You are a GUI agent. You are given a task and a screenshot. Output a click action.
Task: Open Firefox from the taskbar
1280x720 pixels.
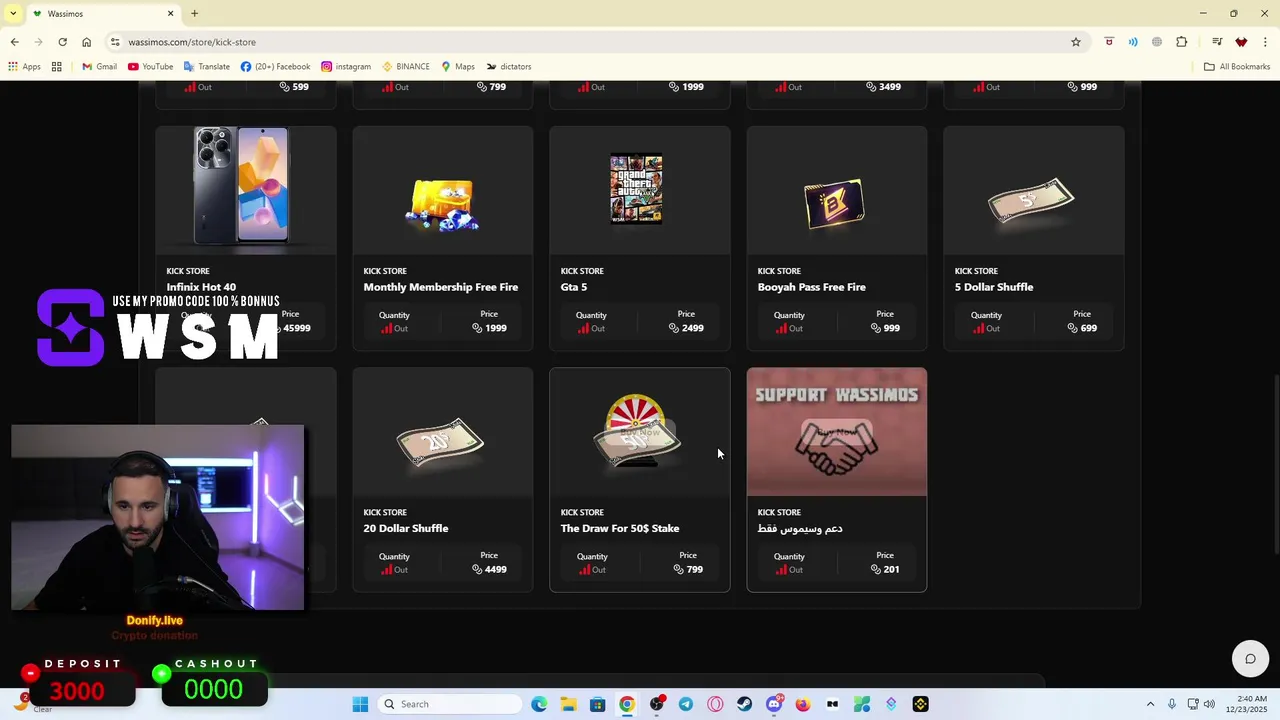[x=802, y=704]
